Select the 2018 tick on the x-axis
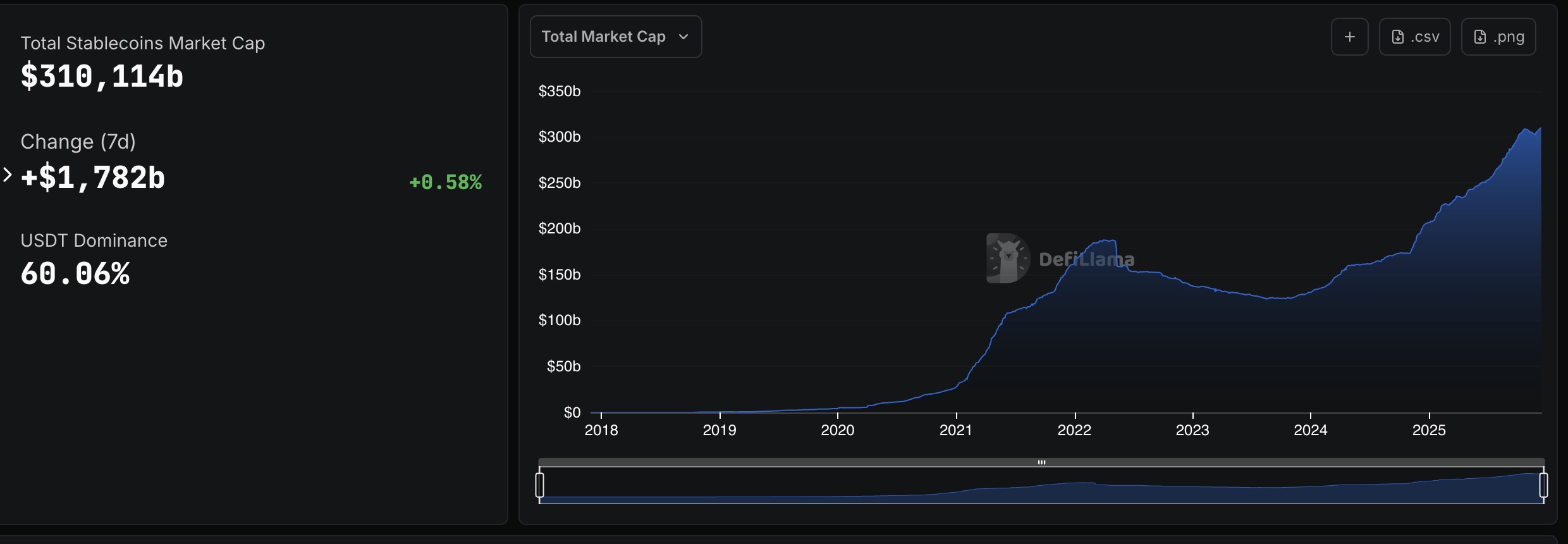The height and width of the screenshot is (544, 1568). tap(601, 430)
